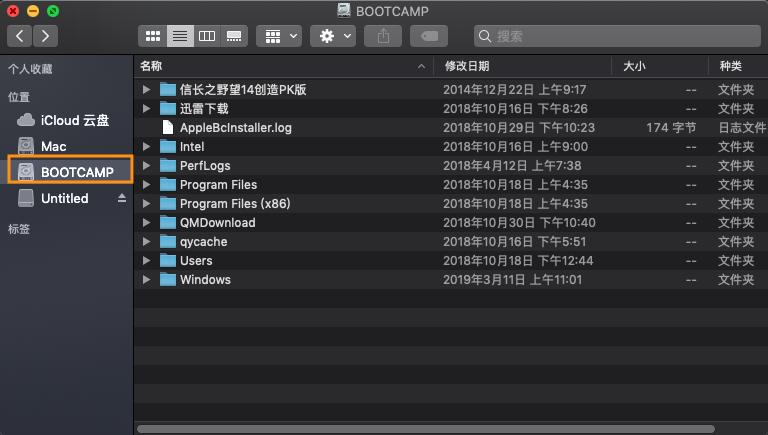Expand the 信长之野望14创造PK版 folder

coord(146,89)
